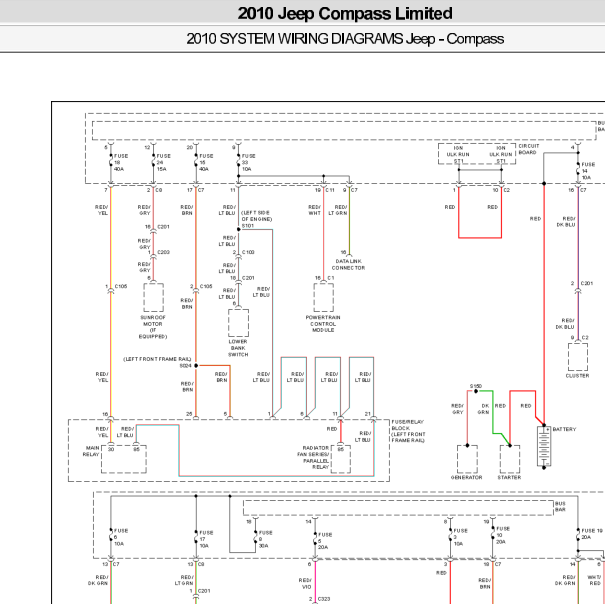Screen dimensions: 605x604
Task: Select the 'S101' splice label
Action: pos(247,225)
